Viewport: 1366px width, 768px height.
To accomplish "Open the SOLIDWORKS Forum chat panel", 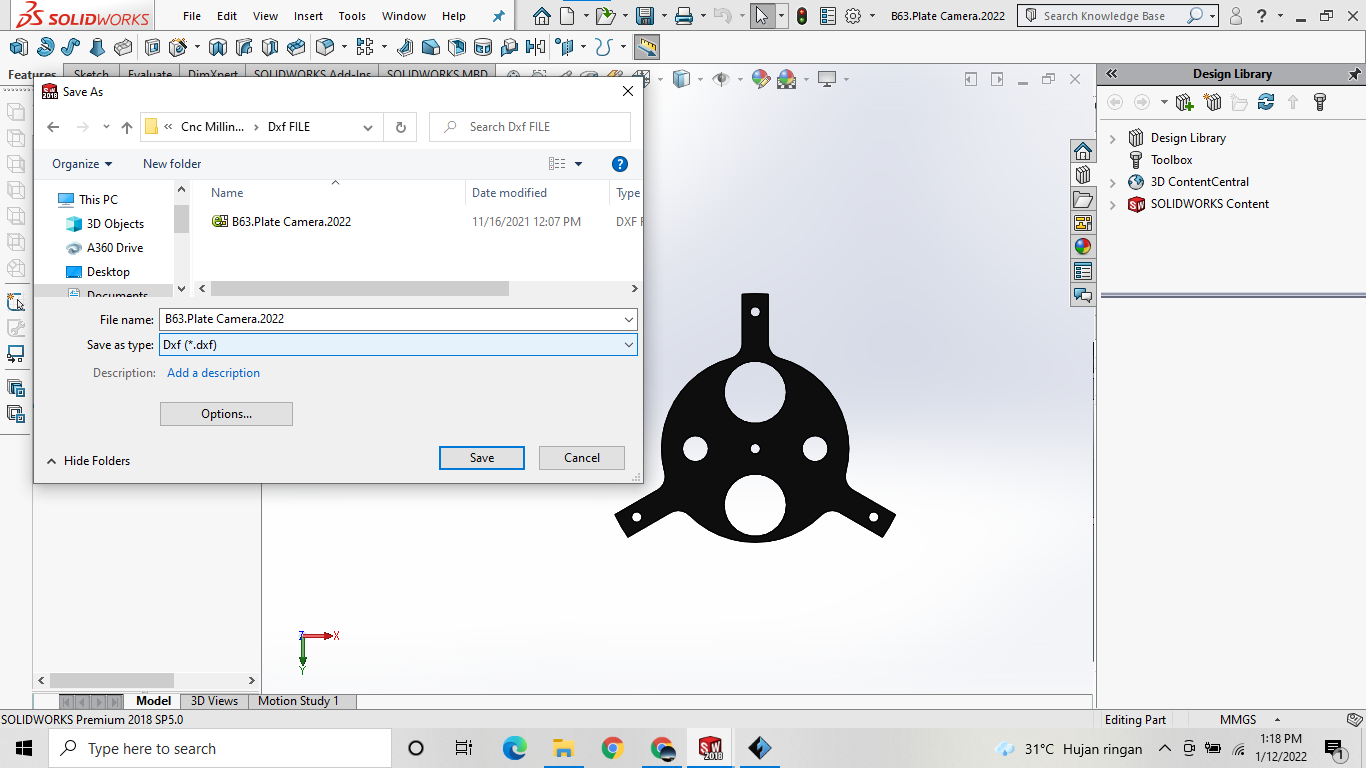I will click(1083, 295).
